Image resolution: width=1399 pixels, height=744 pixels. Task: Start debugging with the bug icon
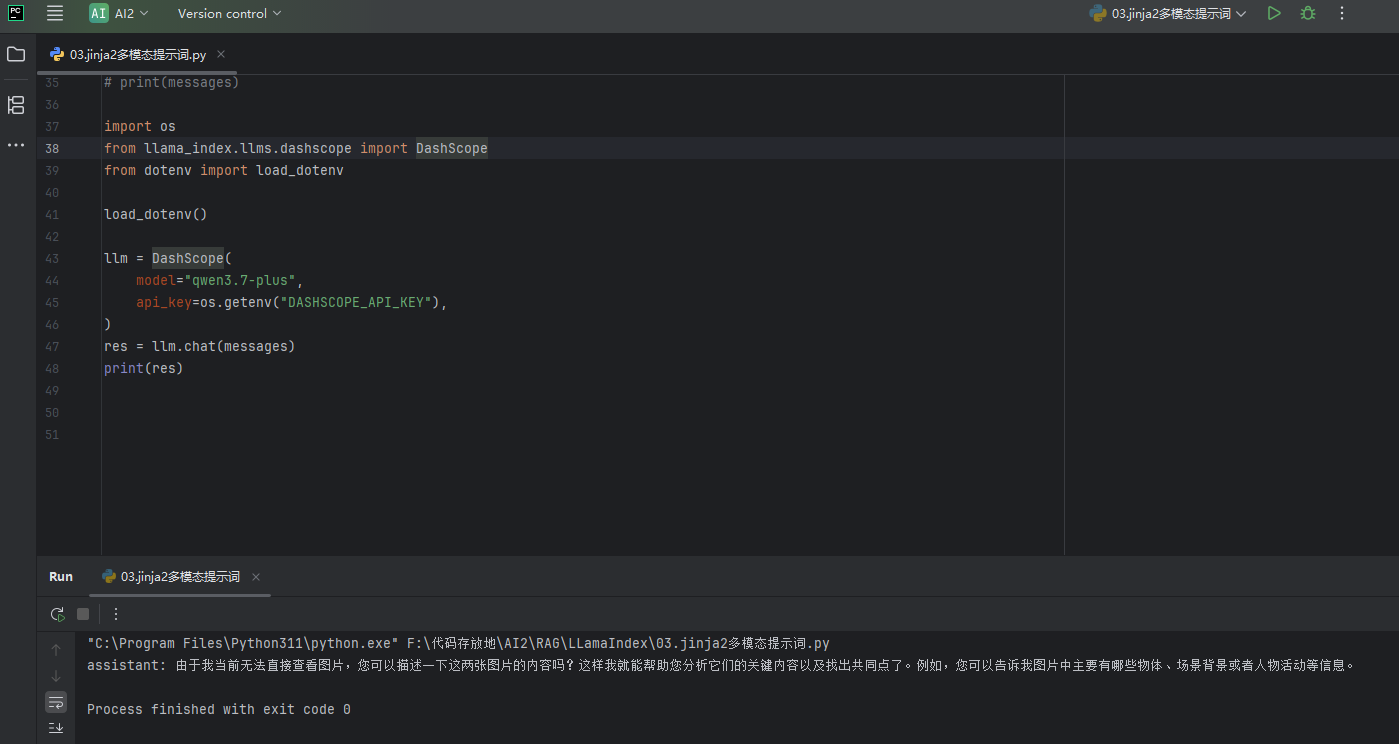(1308, 13)
